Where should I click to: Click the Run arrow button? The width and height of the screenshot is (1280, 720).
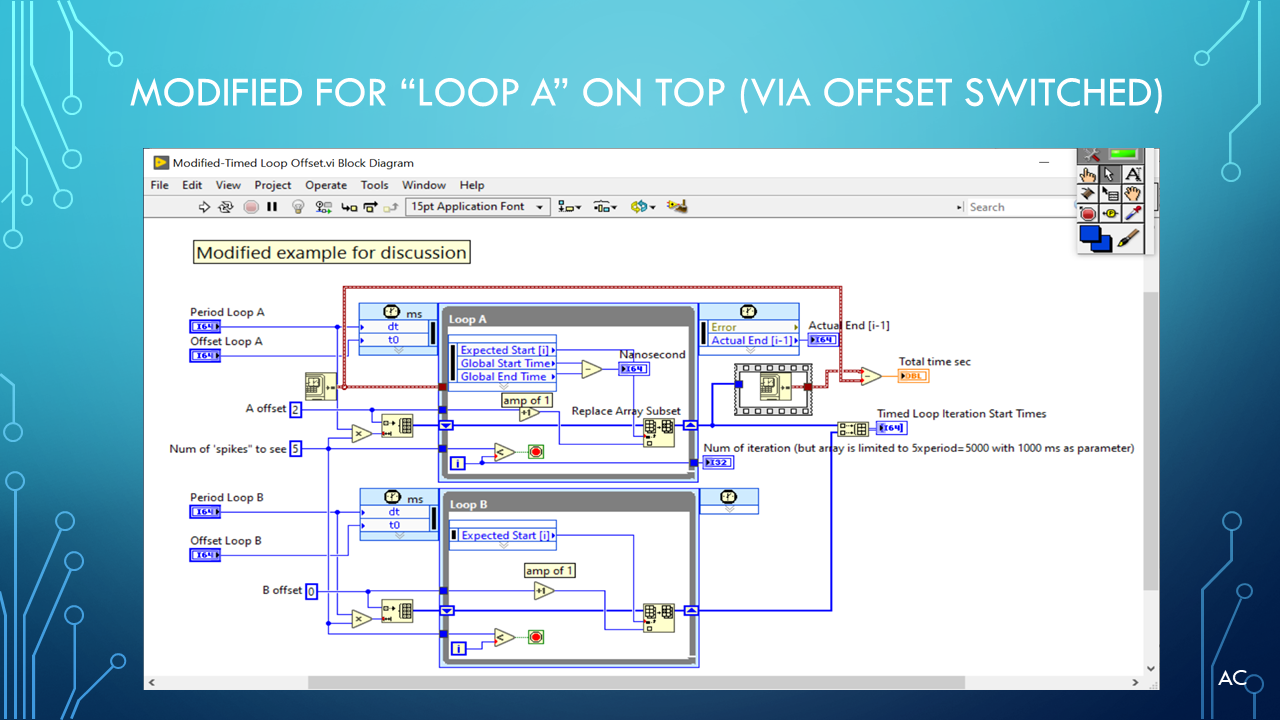(x=204, y=207)
